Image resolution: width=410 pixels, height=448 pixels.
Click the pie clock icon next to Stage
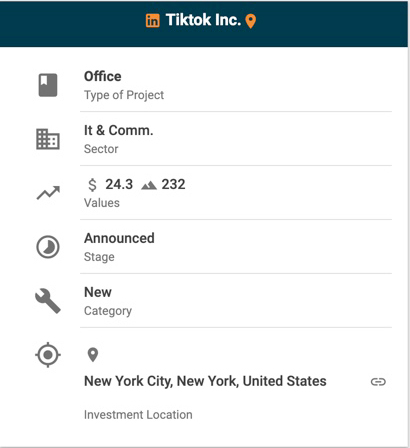pyautogui.click(x=48, y=247)
